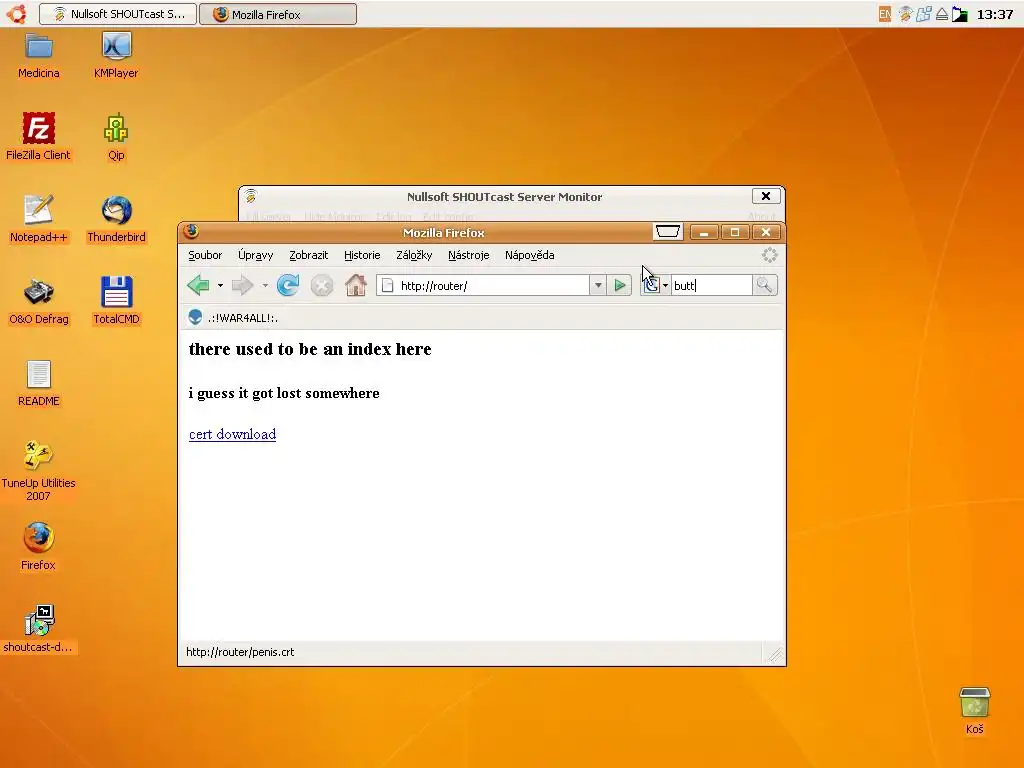
Task: Click the green Go arrow button
Action: (x=620, y=285)
